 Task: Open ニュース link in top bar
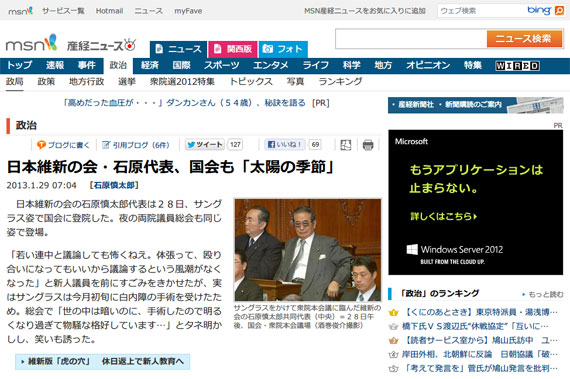coord(149,11)
